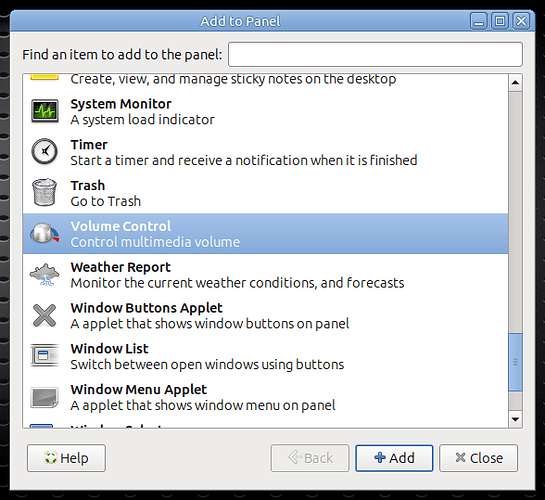The height and width of the screenshot is (500, 545).
Task: Click the scrollbar up arrow
Action: tap(515, 83)
